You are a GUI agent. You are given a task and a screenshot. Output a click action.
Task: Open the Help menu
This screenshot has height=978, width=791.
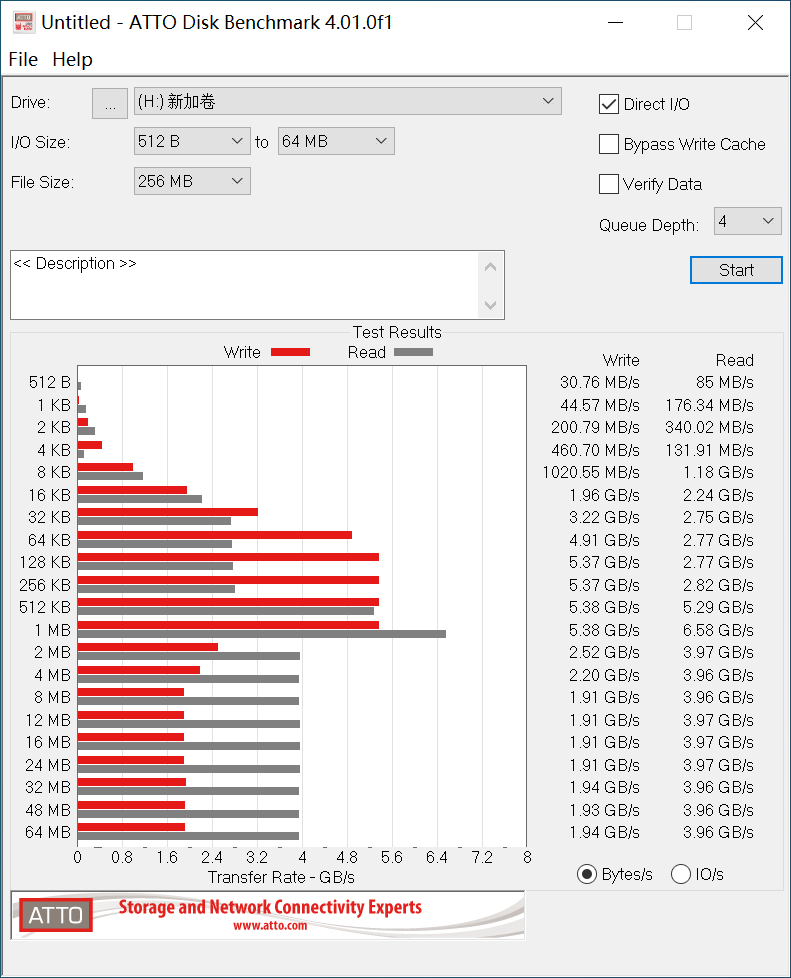pyautogui.click(x=72, y=59)
